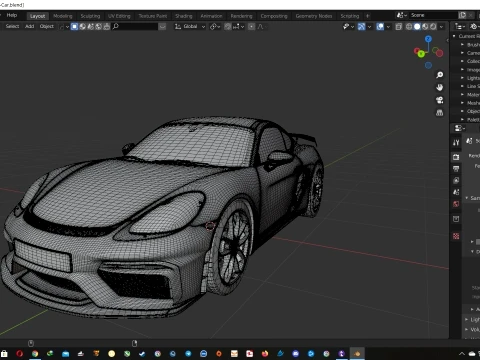The width and height of the screenshot is (480, 360).
Task: Open the Select menu
Action: pyautogui.click(x=12, y=26)
